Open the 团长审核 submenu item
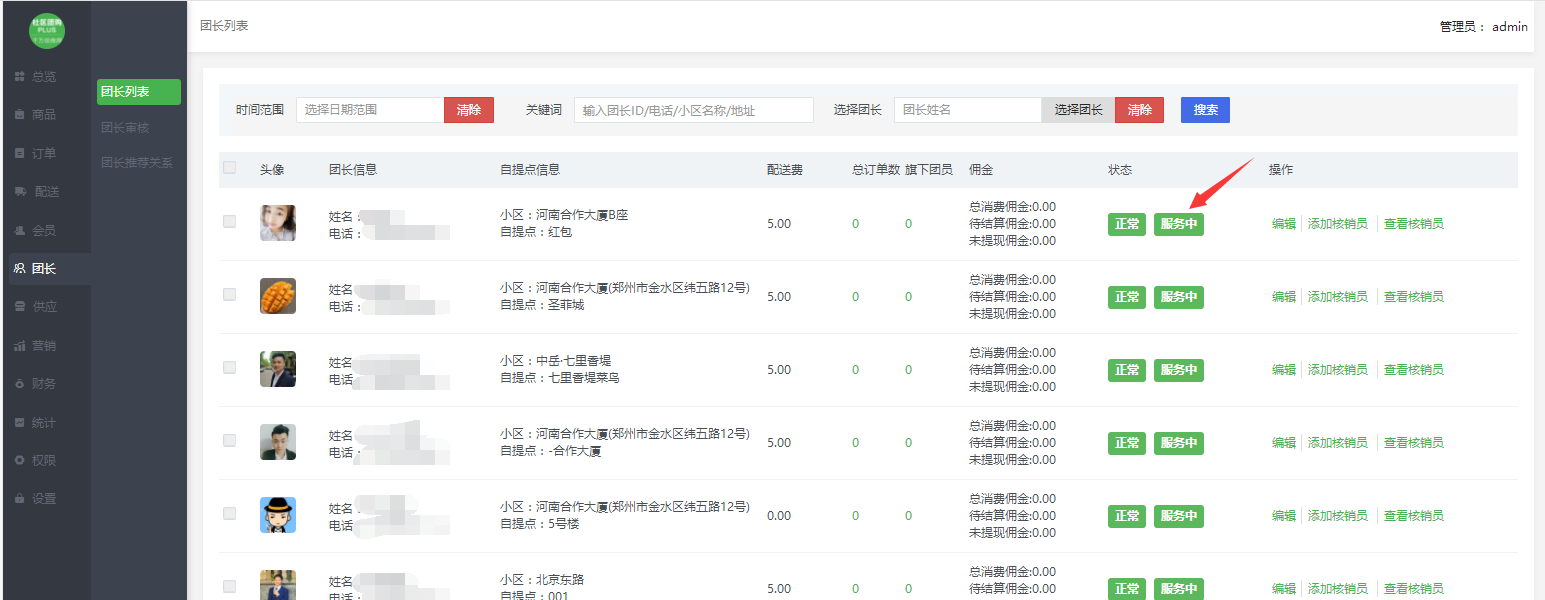 (125, 128)
